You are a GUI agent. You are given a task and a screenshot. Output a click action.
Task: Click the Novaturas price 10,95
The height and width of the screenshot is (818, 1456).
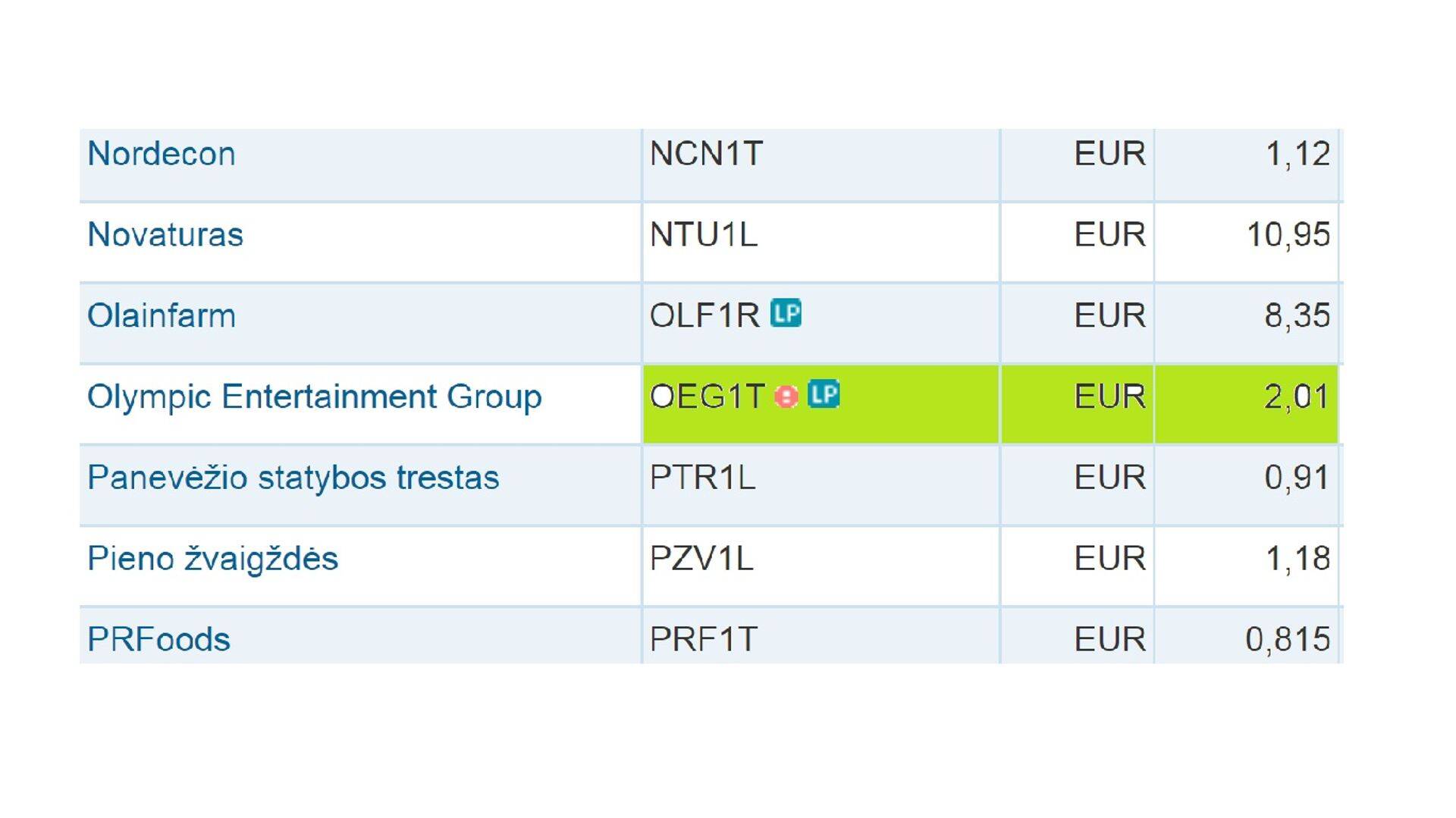coord(1288,235)
